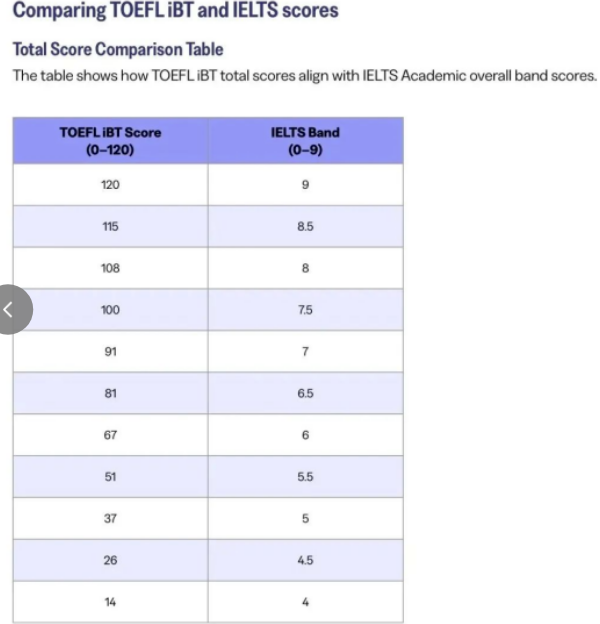Click the 'Comparing TOEFL iBT and IELTS scores' heading
Image resolution: width=600 pixels, height=624 pixels.
(175, 12)
